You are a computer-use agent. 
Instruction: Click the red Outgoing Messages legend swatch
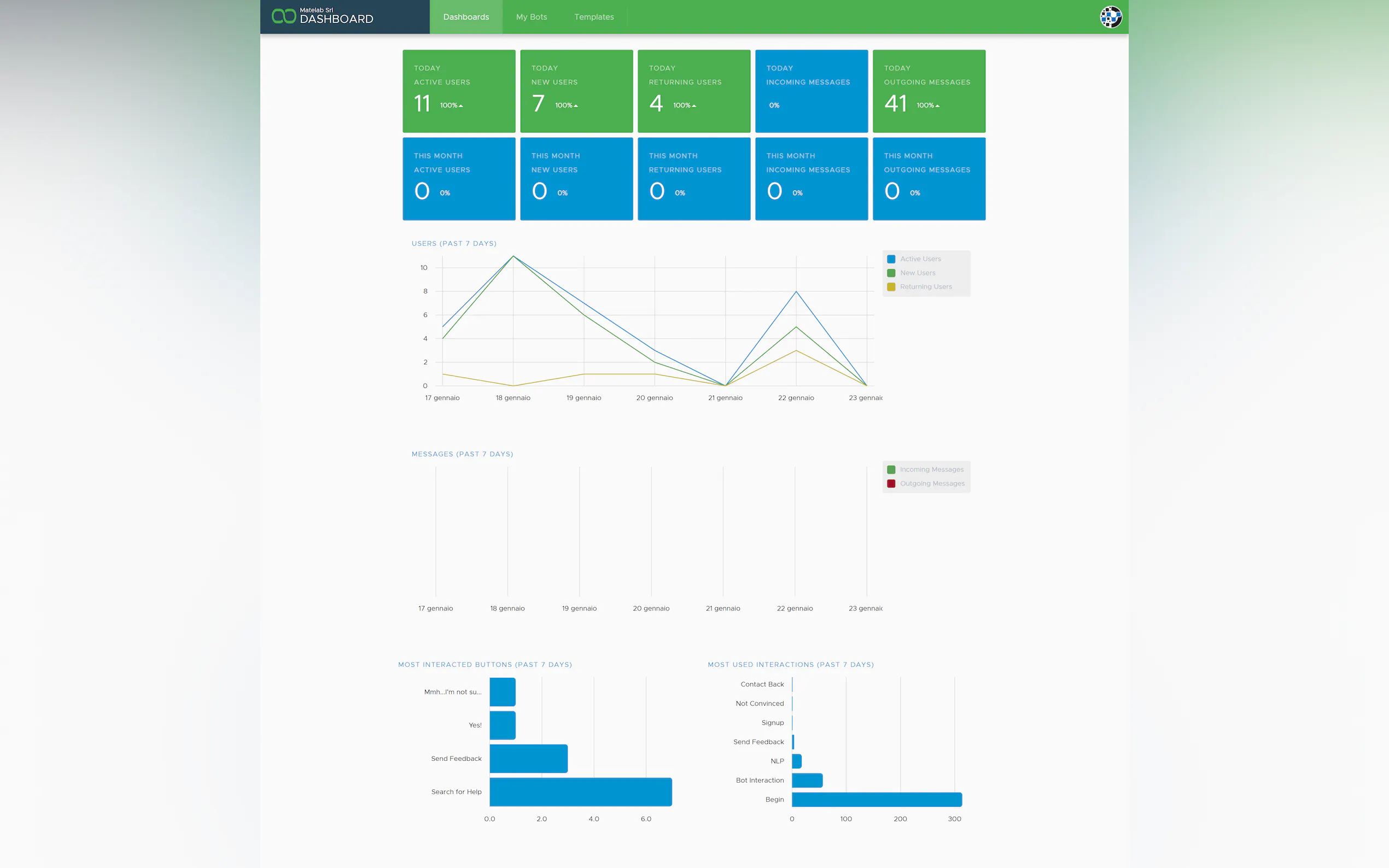[x=891, y=484]
